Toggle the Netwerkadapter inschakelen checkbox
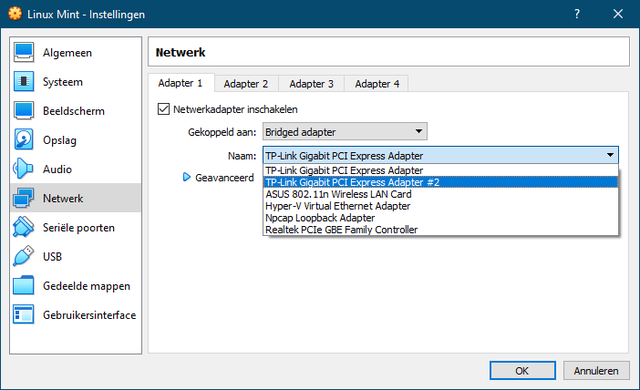 tap(164, 109)
